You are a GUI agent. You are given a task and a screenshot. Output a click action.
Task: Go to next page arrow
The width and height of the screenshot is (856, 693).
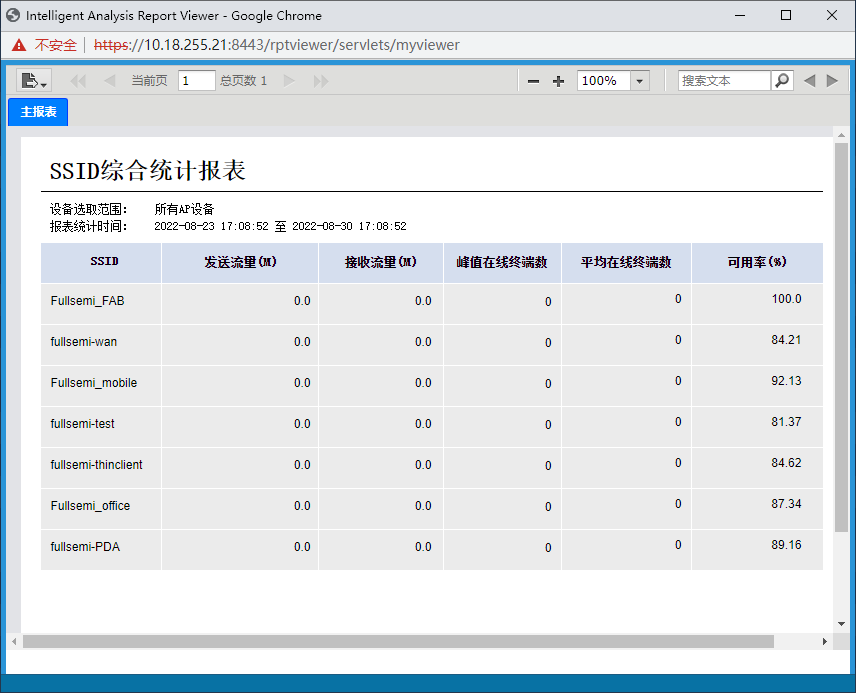point(290,81)
